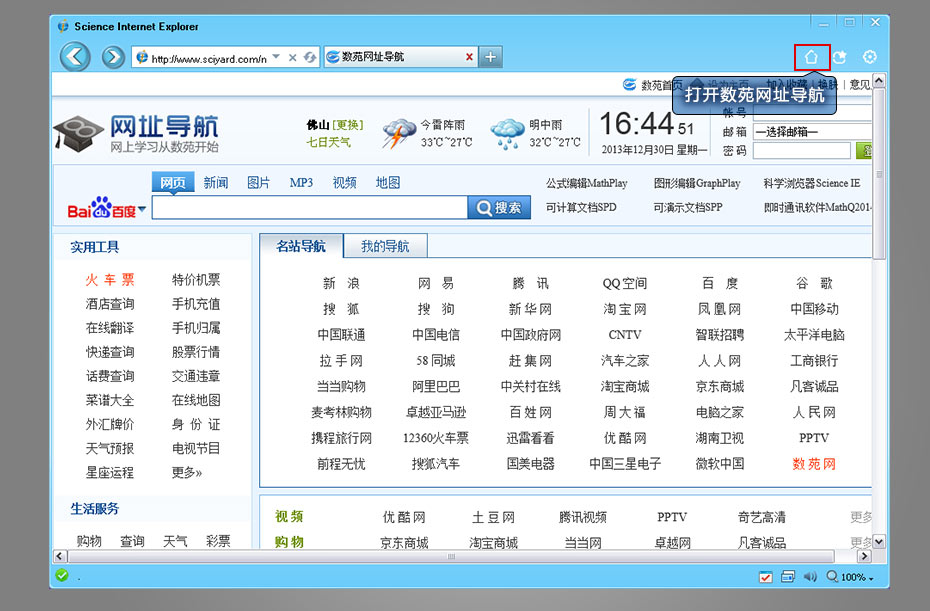The width and height of the screenshot is (930, 611).
Task: Open the 图形编辑GraphPlay link
Action: pos(697,183)
